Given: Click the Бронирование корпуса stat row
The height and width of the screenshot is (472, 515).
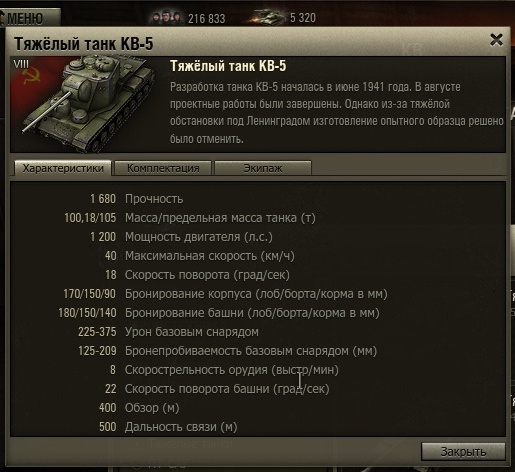Looking at the screenshot, I should pyautogui.click(x=225, y=294).
